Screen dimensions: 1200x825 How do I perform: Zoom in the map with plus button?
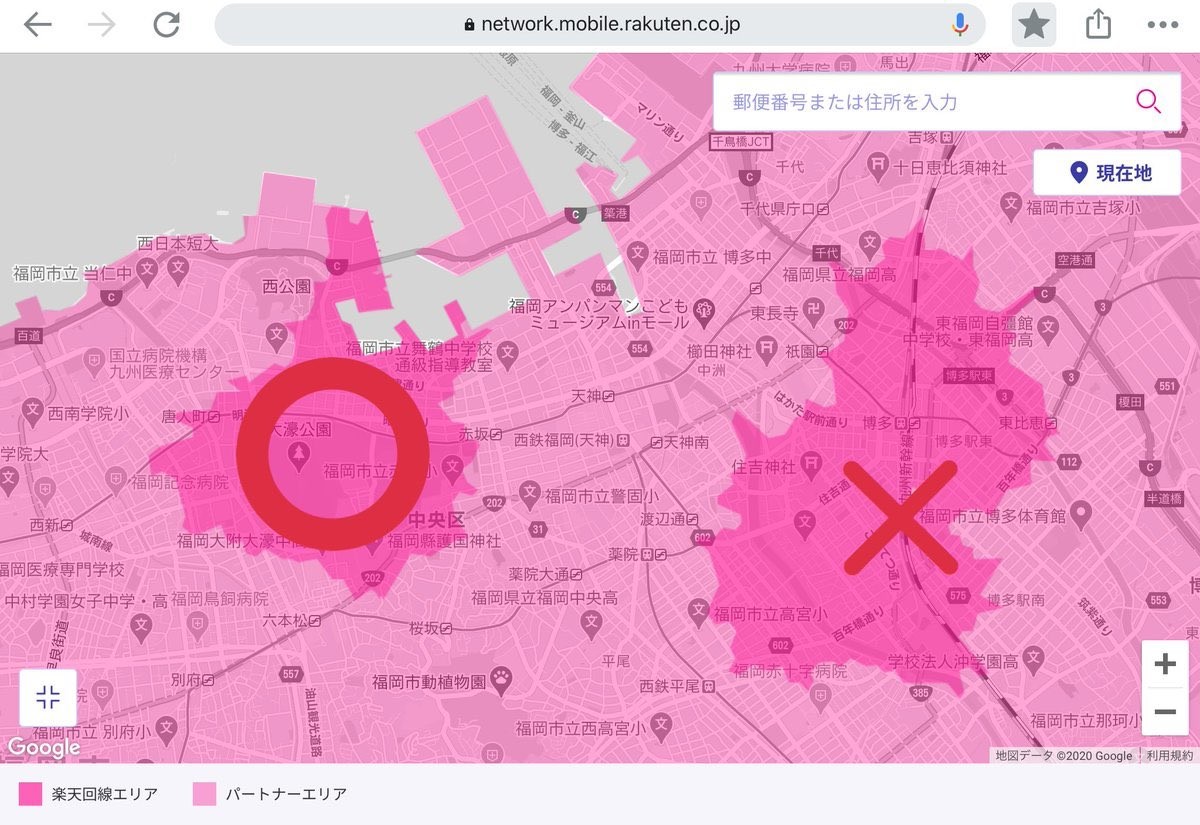point(1165,664)
